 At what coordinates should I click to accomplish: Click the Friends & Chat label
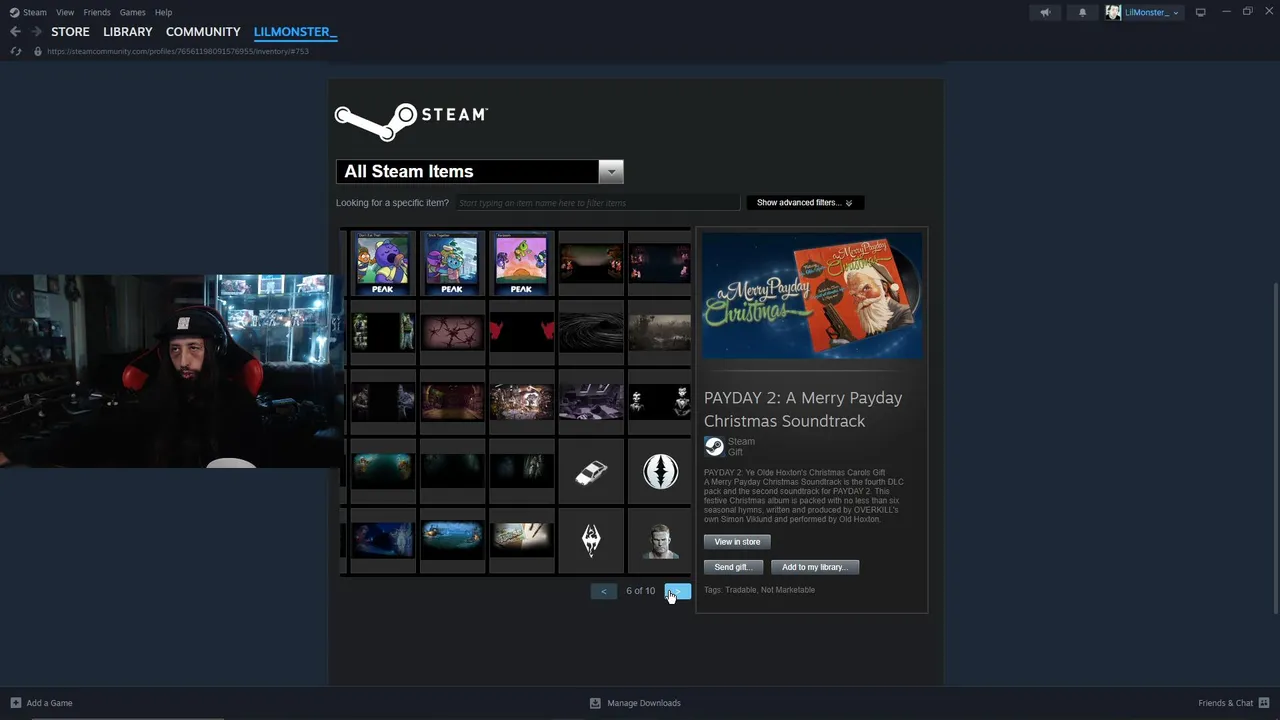(1226, 703)
